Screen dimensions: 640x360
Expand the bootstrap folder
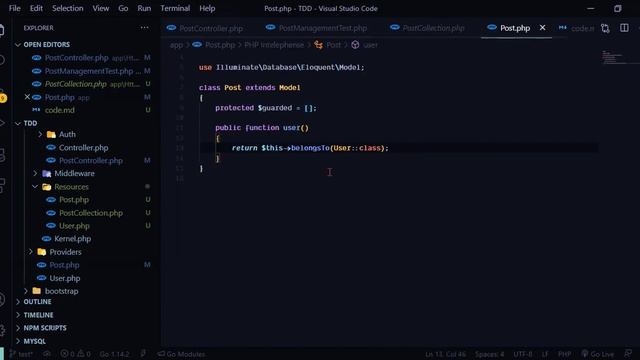click(x=61, y=291)
